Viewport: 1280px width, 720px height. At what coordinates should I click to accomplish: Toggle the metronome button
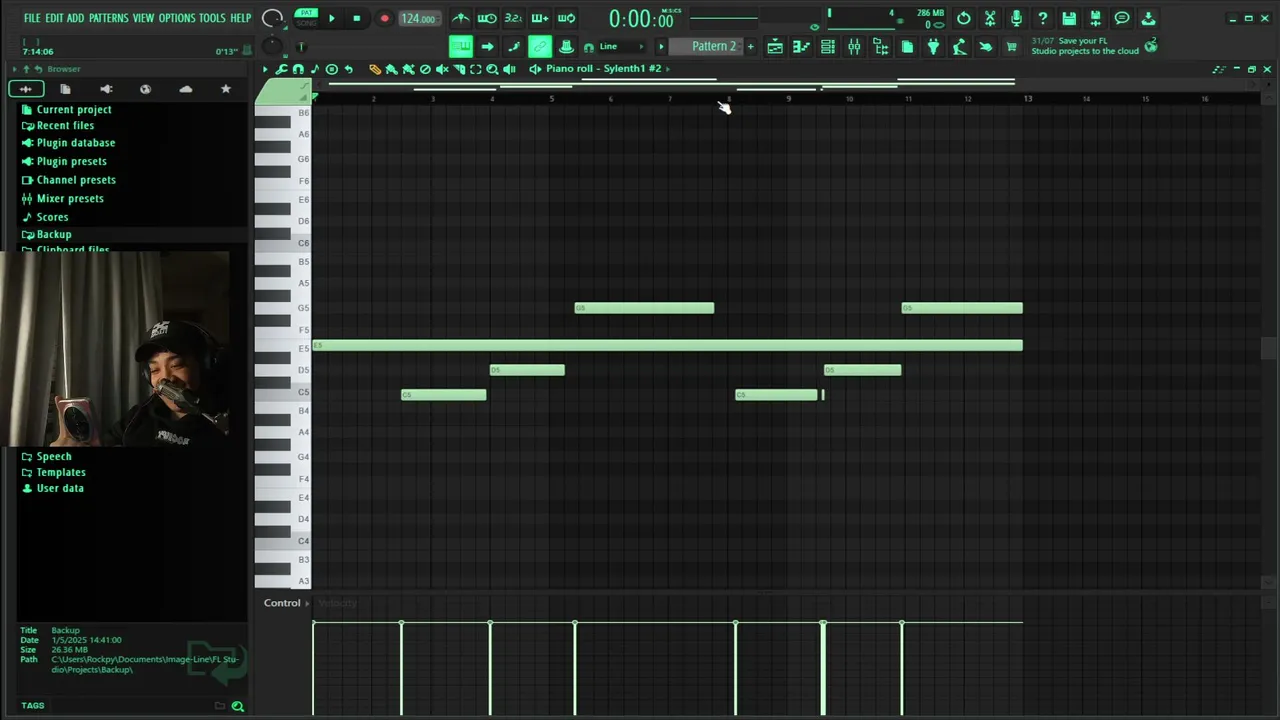[460, 18]
